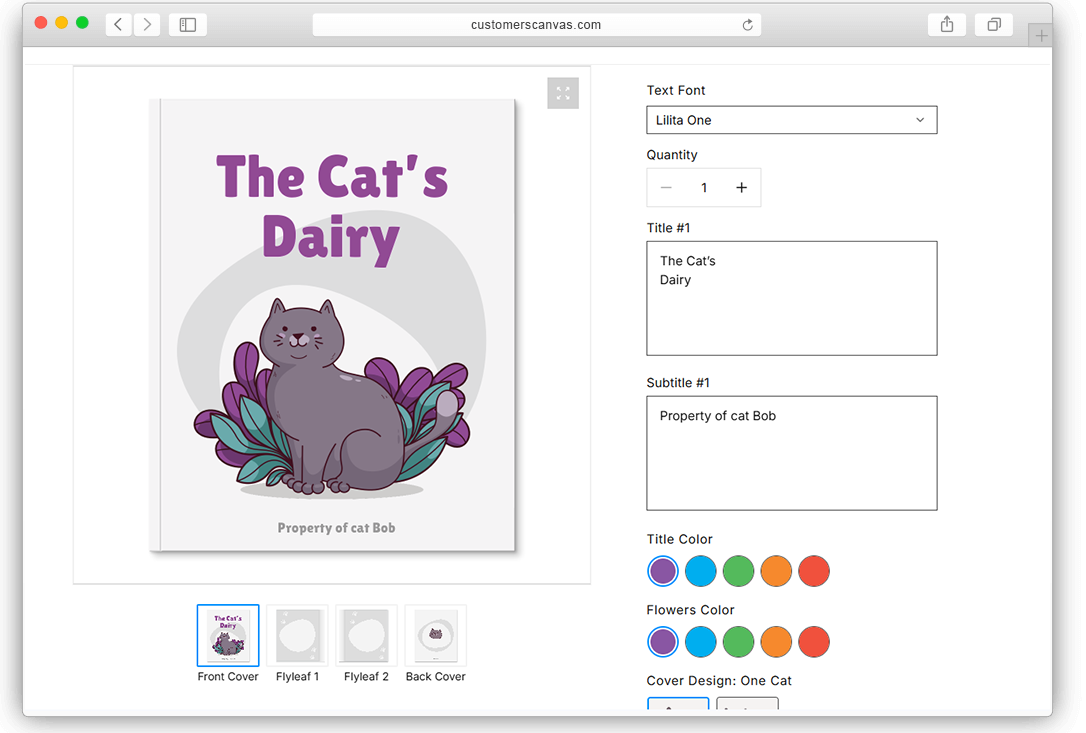Pick the green Flowers Color swatch
The width and height of the screenshot is (1086, 733).
point(738,642)
